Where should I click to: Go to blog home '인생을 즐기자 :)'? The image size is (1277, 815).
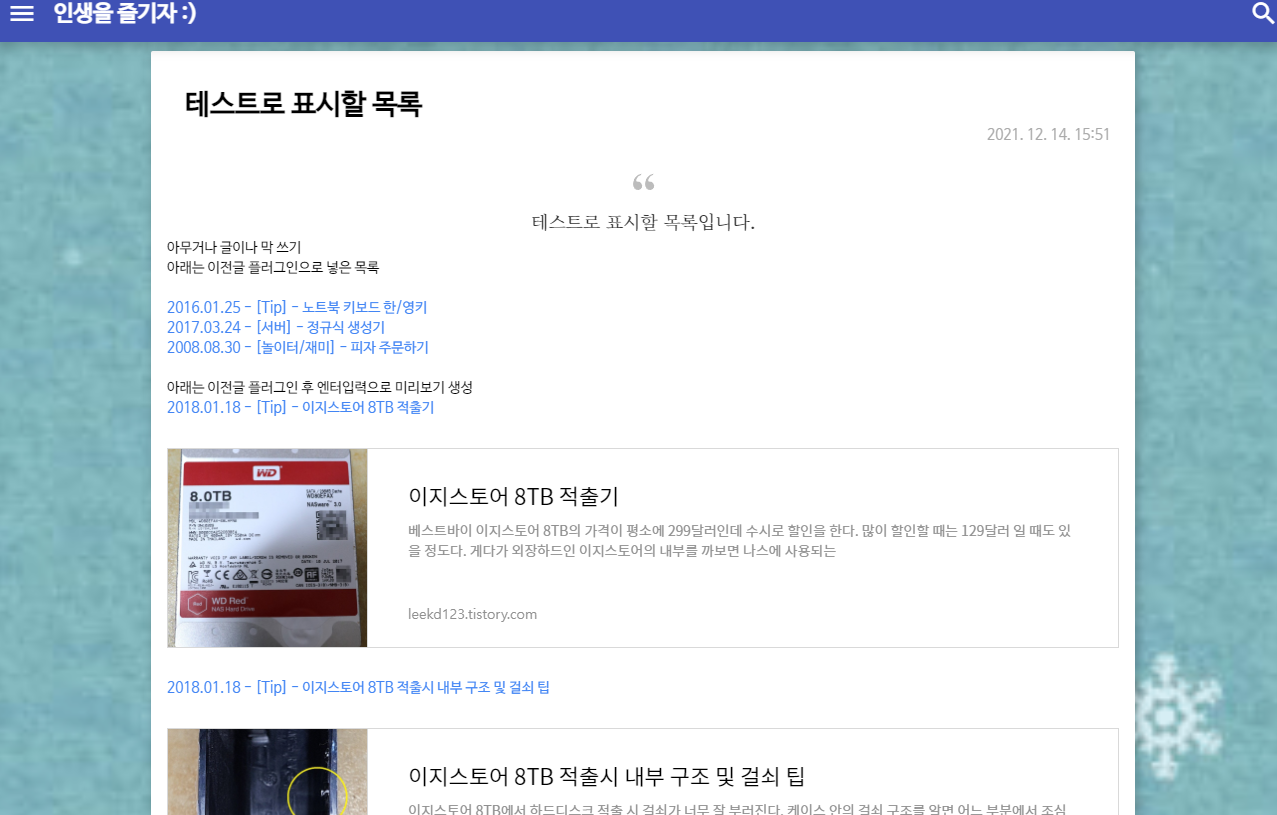point(125,13)
